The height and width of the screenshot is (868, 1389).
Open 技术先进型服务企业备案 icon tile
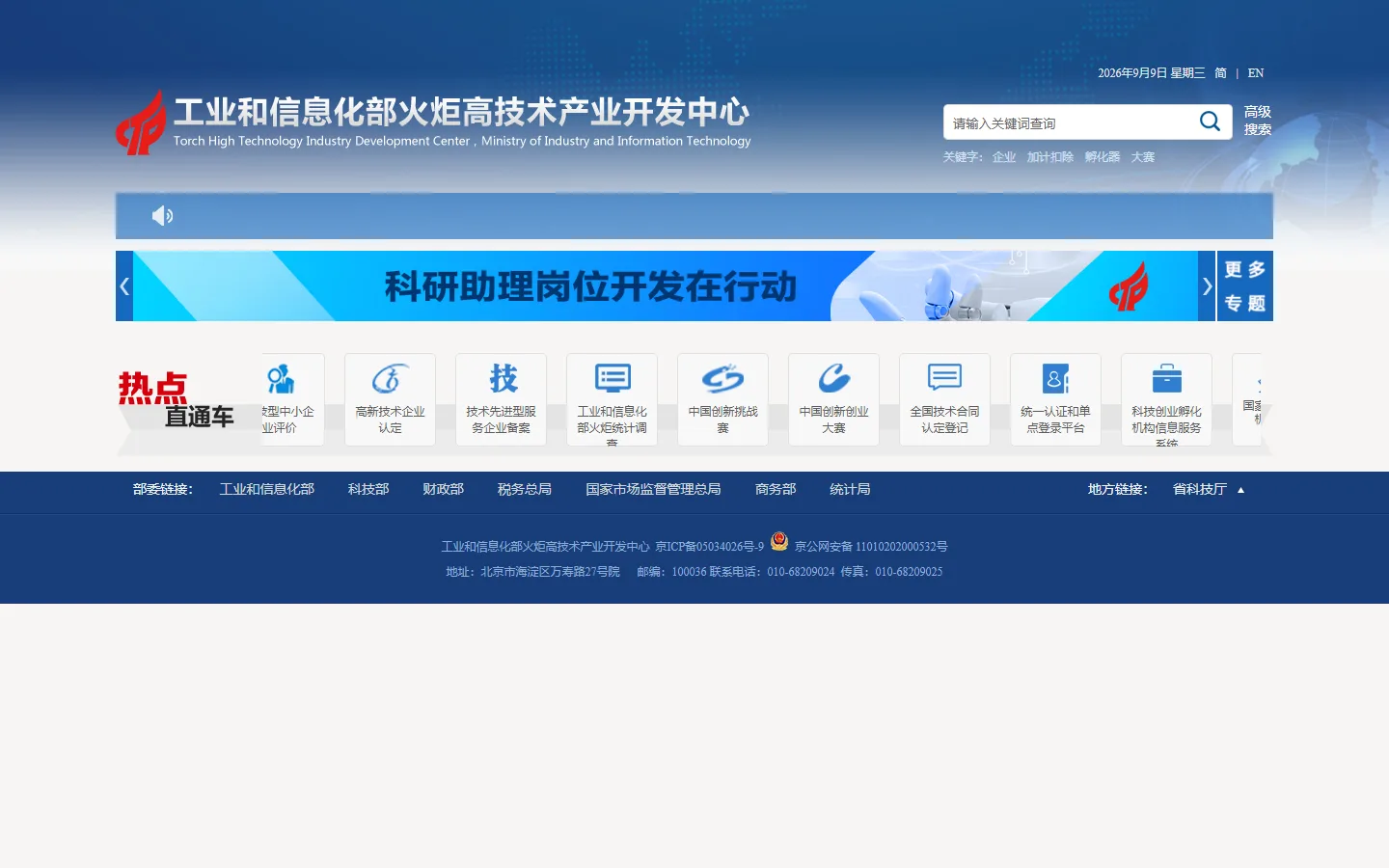[501, 399]
